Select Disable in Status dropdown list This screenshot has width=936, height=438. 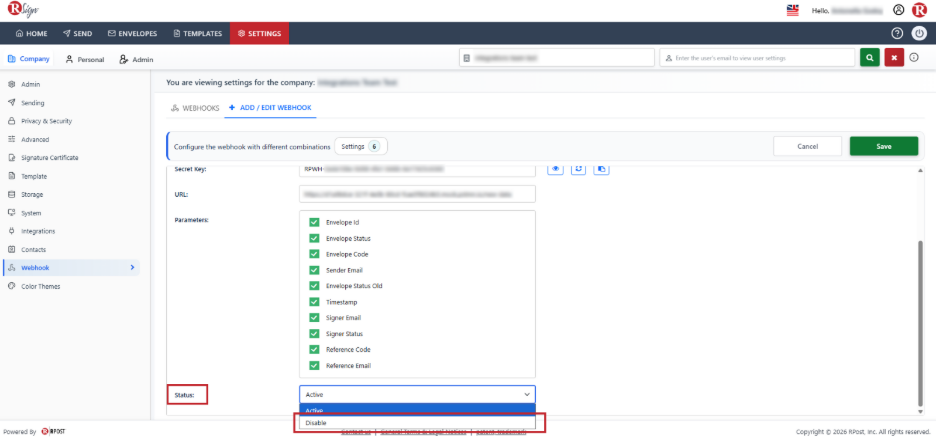pos(417,422)
